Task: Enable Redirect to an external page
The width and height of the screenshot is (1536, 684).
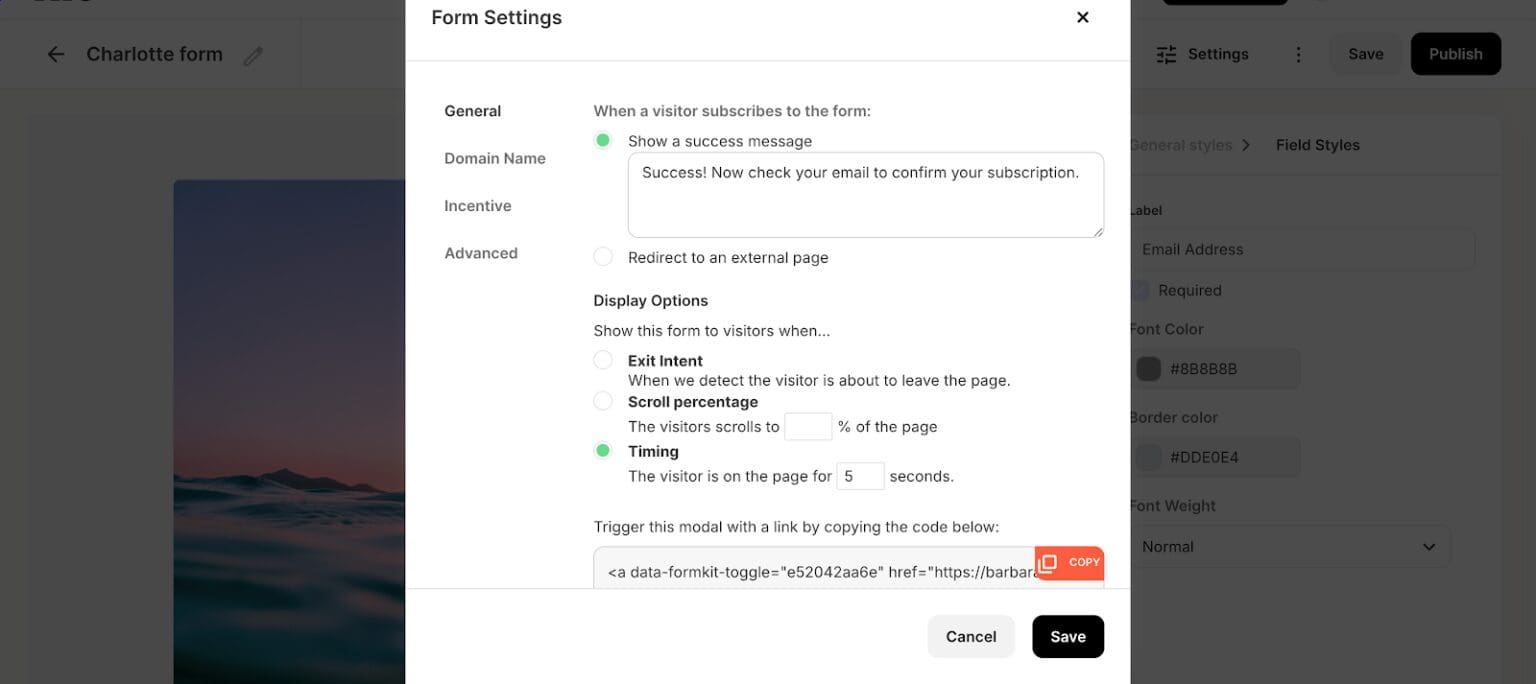Action: (x=603, y=257)
